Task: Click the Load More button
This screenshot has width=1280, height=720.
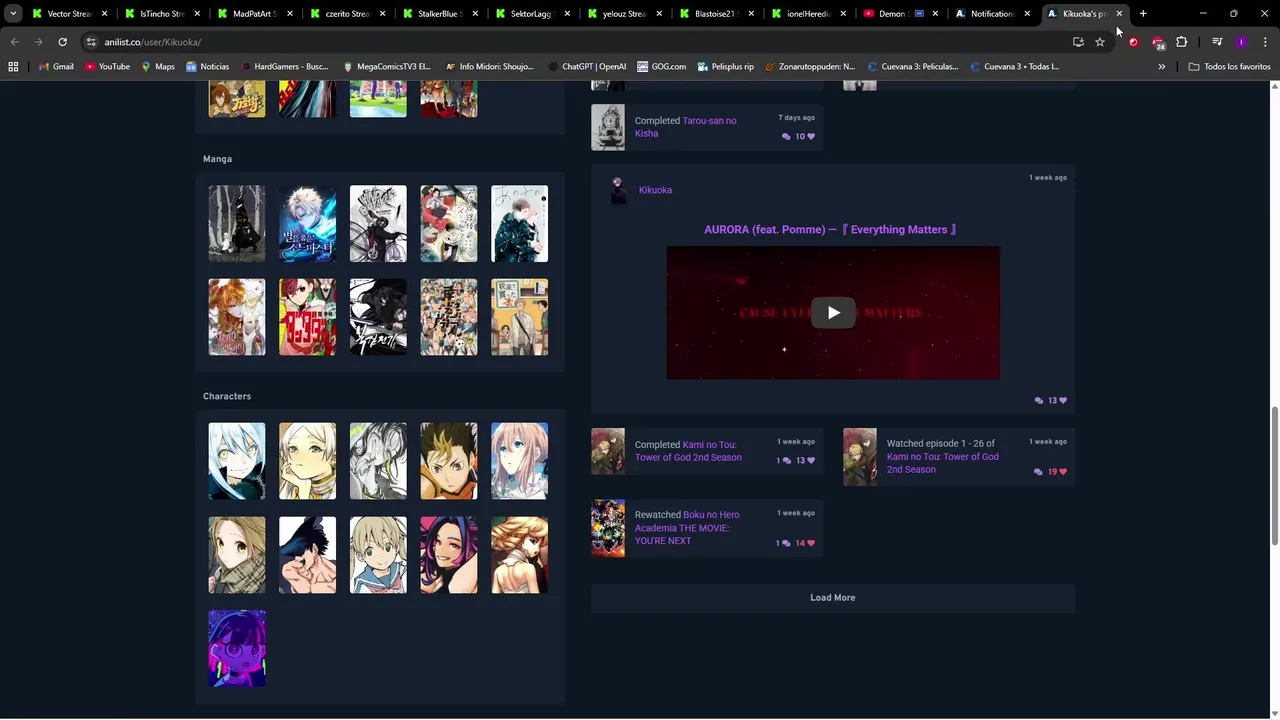Action: coord(833,598)
